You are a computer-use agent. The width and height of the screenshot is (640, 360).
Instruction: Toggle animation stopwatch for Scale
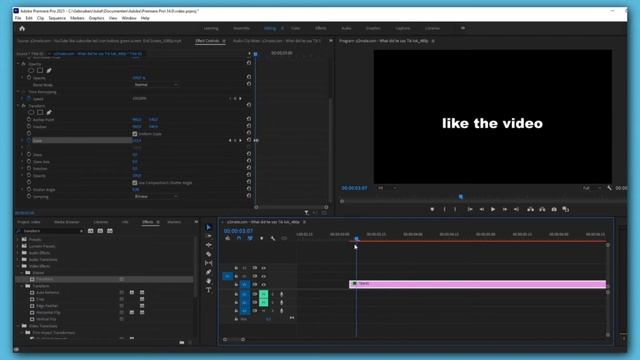(29, 140)
